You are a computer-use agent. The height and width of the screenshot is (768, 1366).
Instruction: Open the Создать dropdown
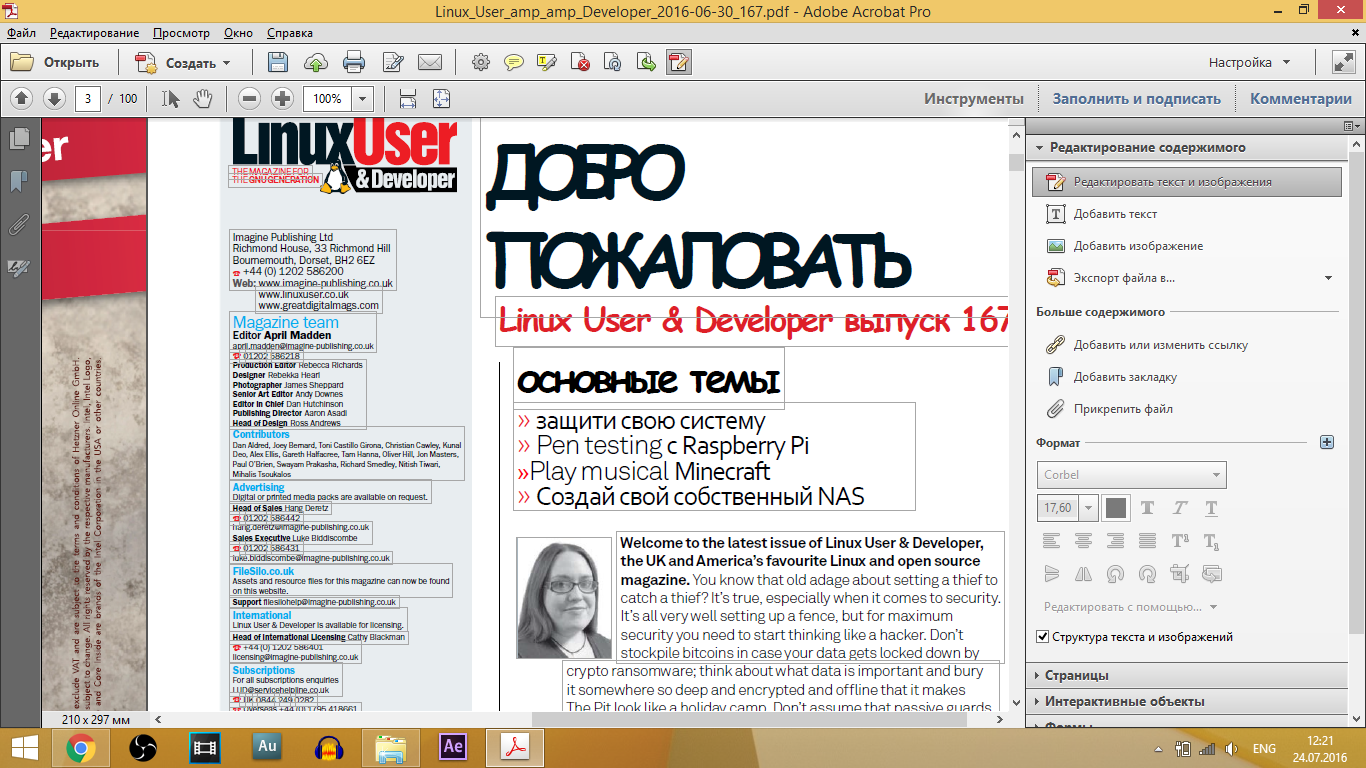182,62
